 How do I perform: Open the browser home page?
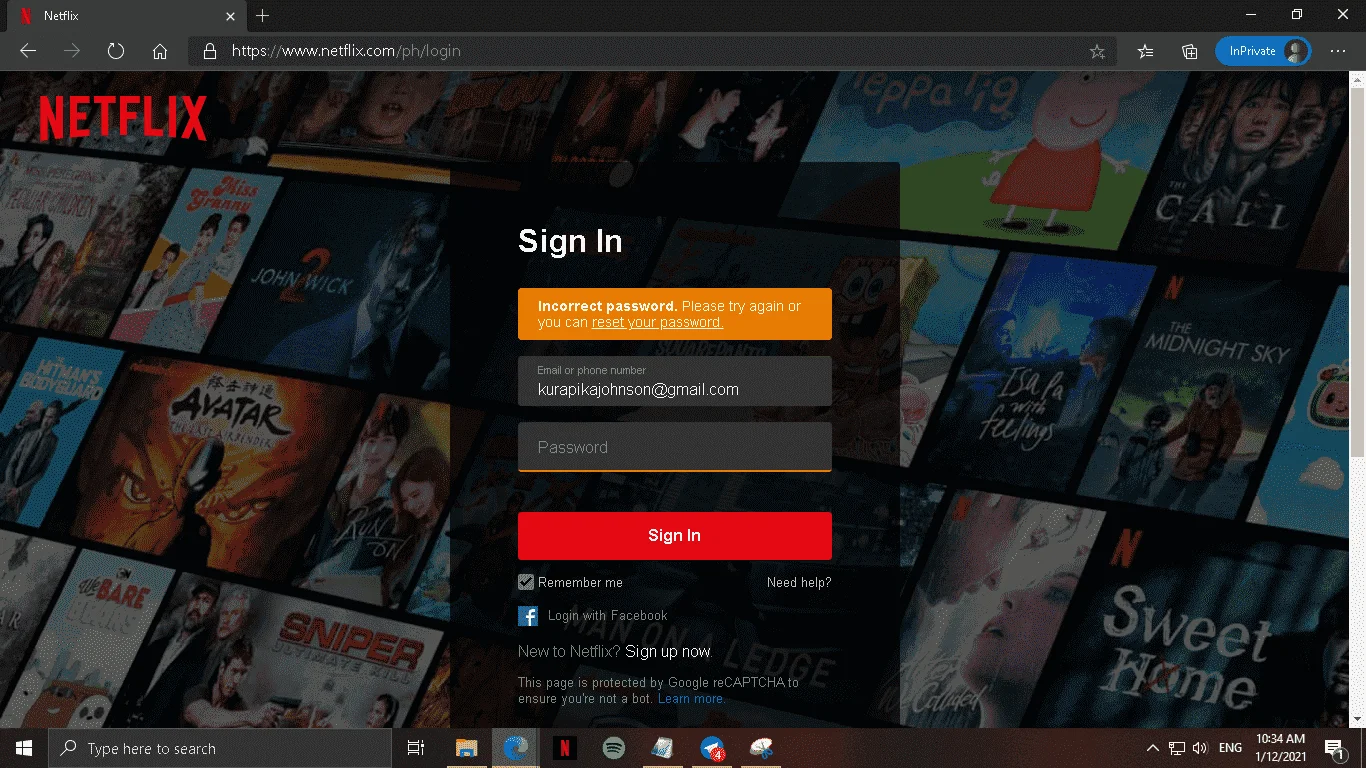coord(160,51)
